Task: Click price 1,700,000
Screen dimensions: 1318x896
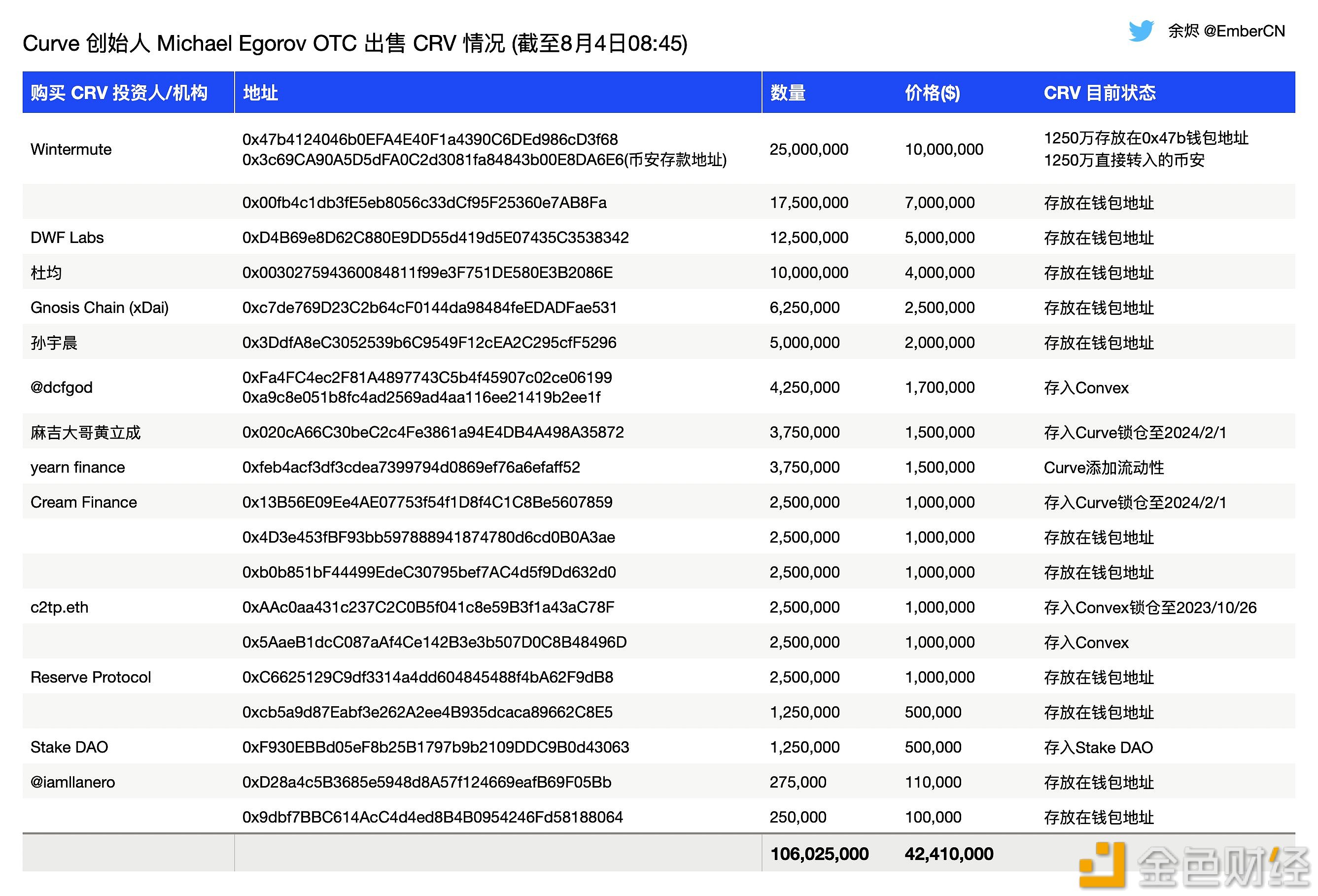Action: point(940,388)
